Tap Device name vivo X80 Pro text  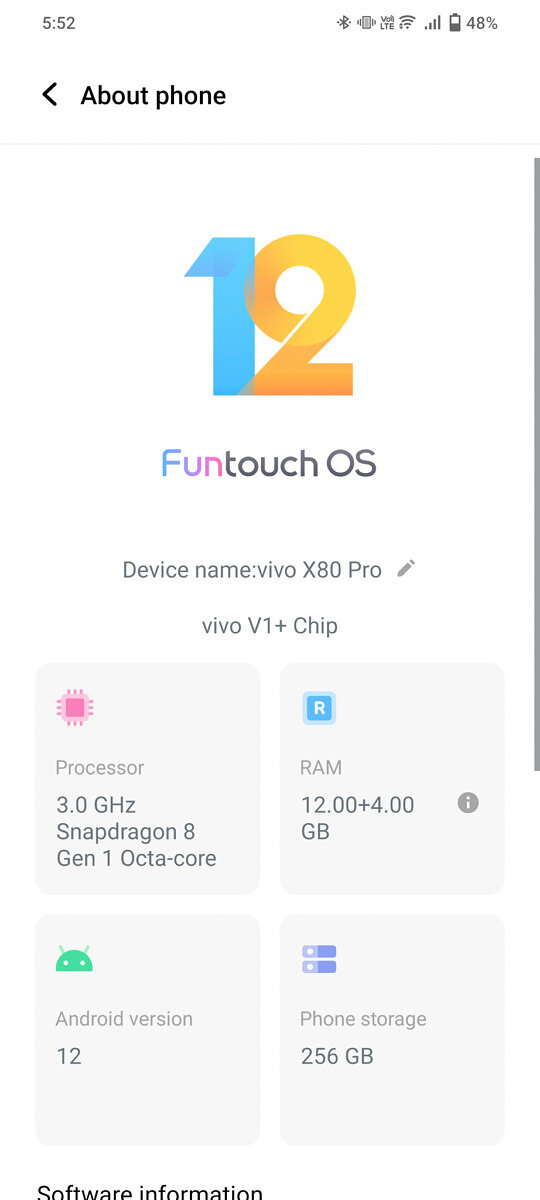click(252, 570)
